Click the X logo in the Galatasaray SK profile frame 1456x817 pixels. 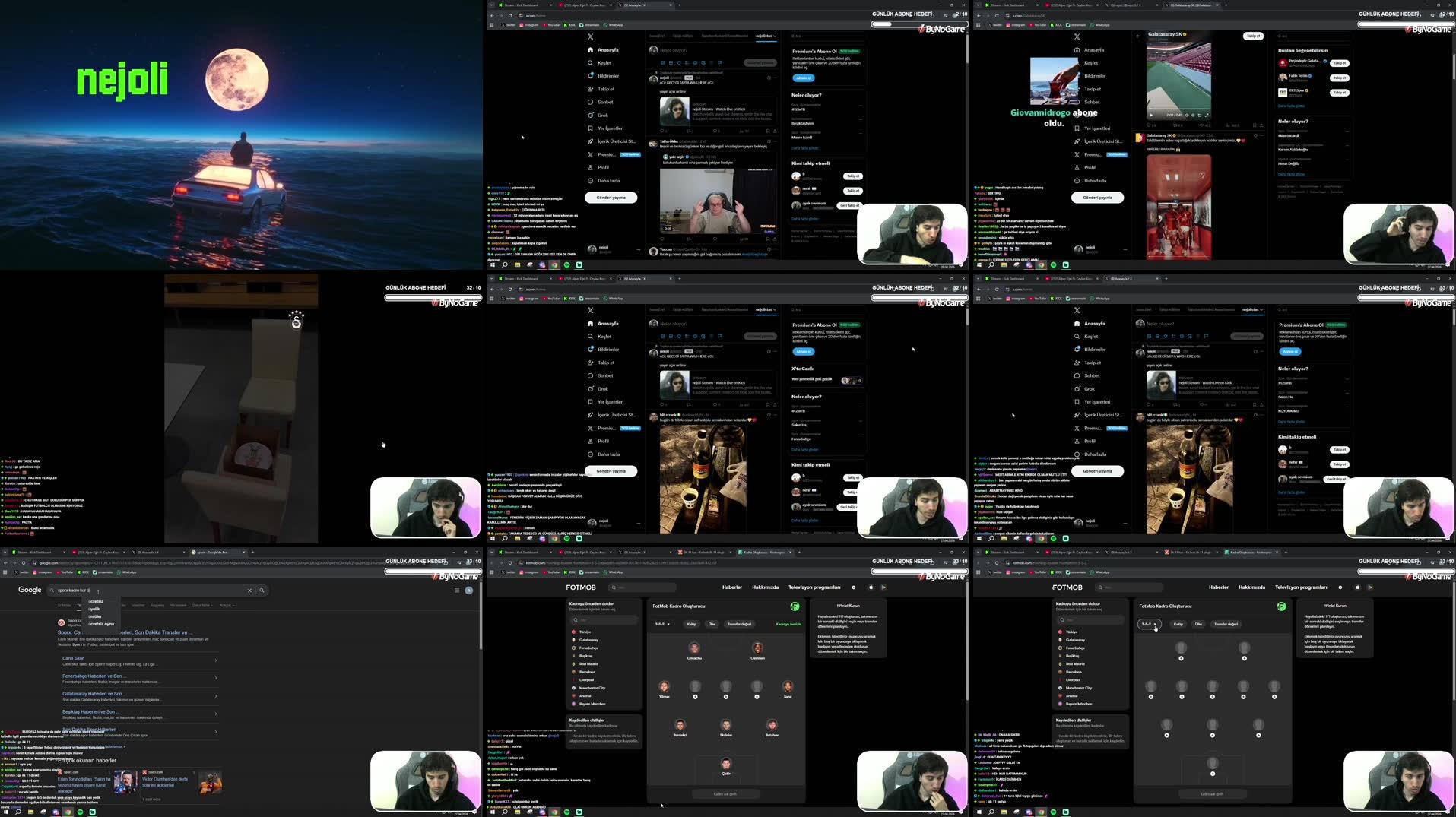(1077, 36)
